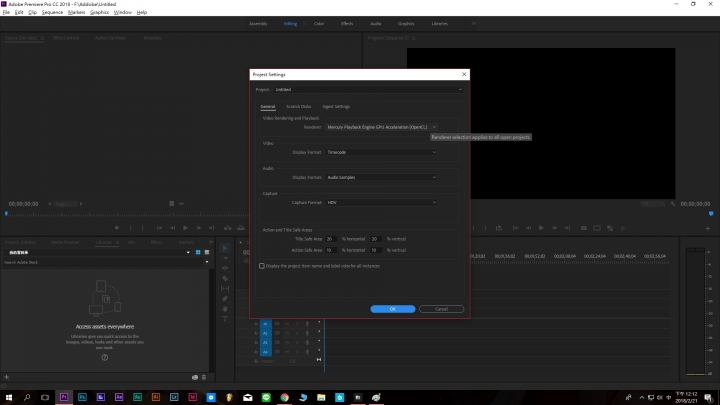Select the Slip tool

[225, 288]
